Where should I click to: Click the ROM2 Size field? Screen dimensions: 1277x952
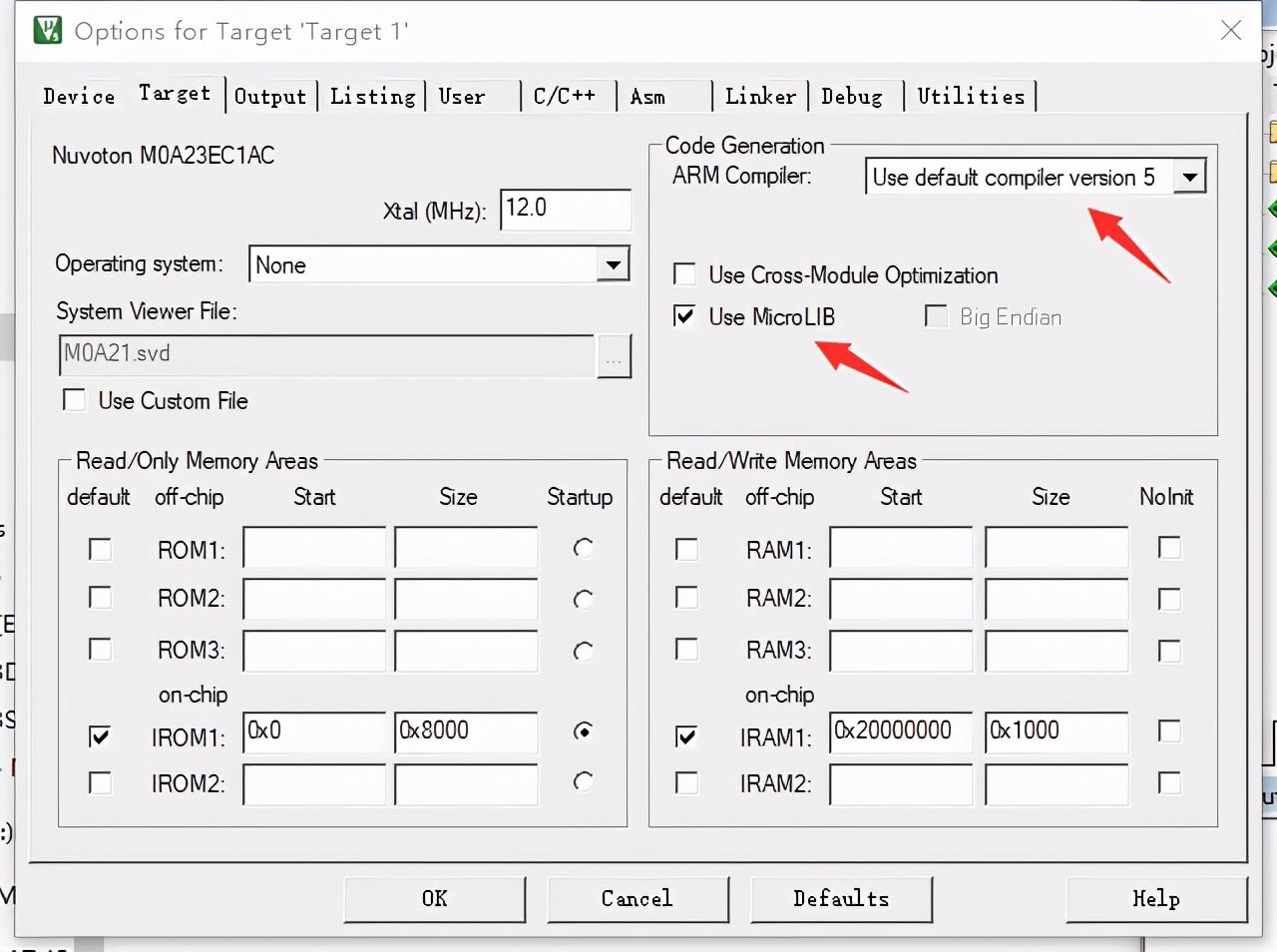click(x=466, y=598)
